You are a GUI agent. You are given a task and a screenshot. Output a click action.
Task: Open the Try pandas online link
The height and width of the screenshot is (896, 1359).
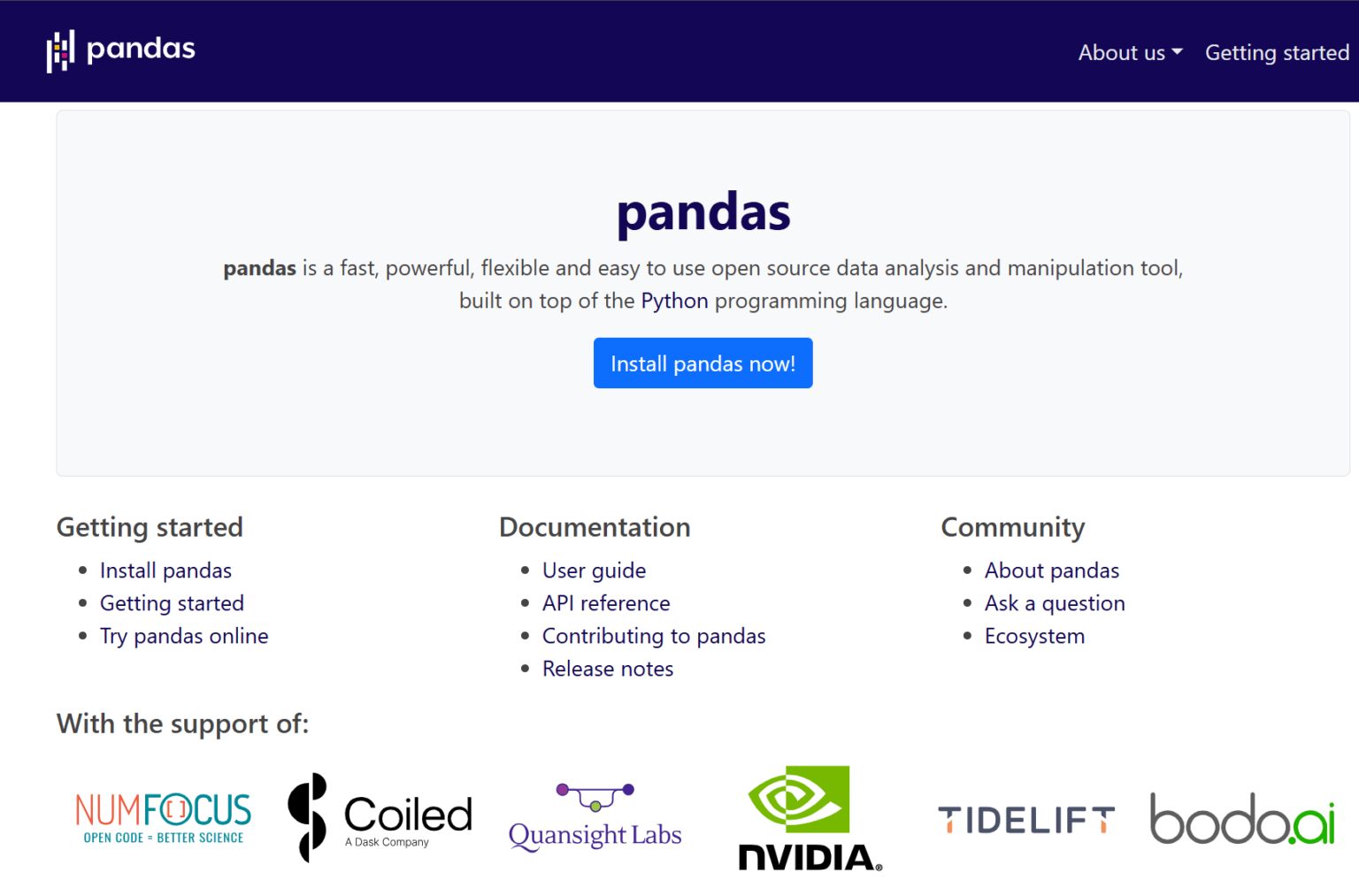(x=184, y=636)
